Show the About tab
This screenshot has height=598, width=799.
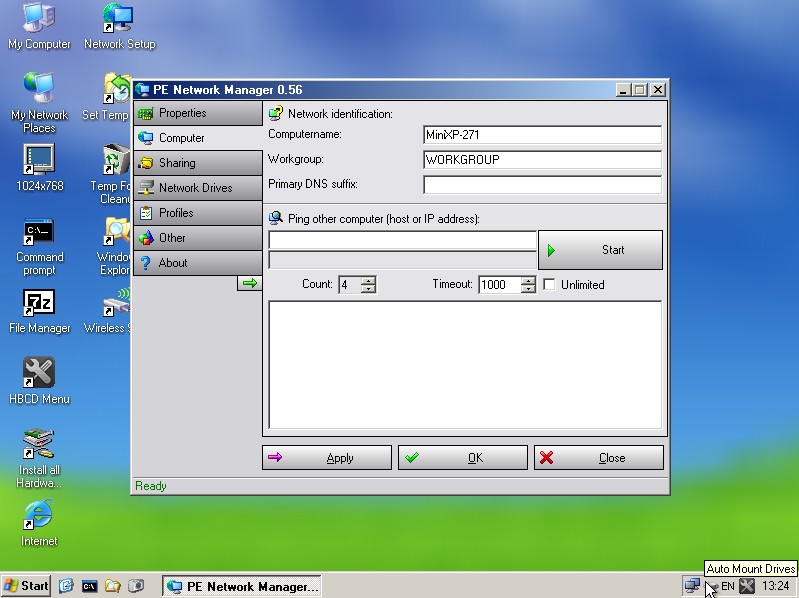tap(198, 263)
